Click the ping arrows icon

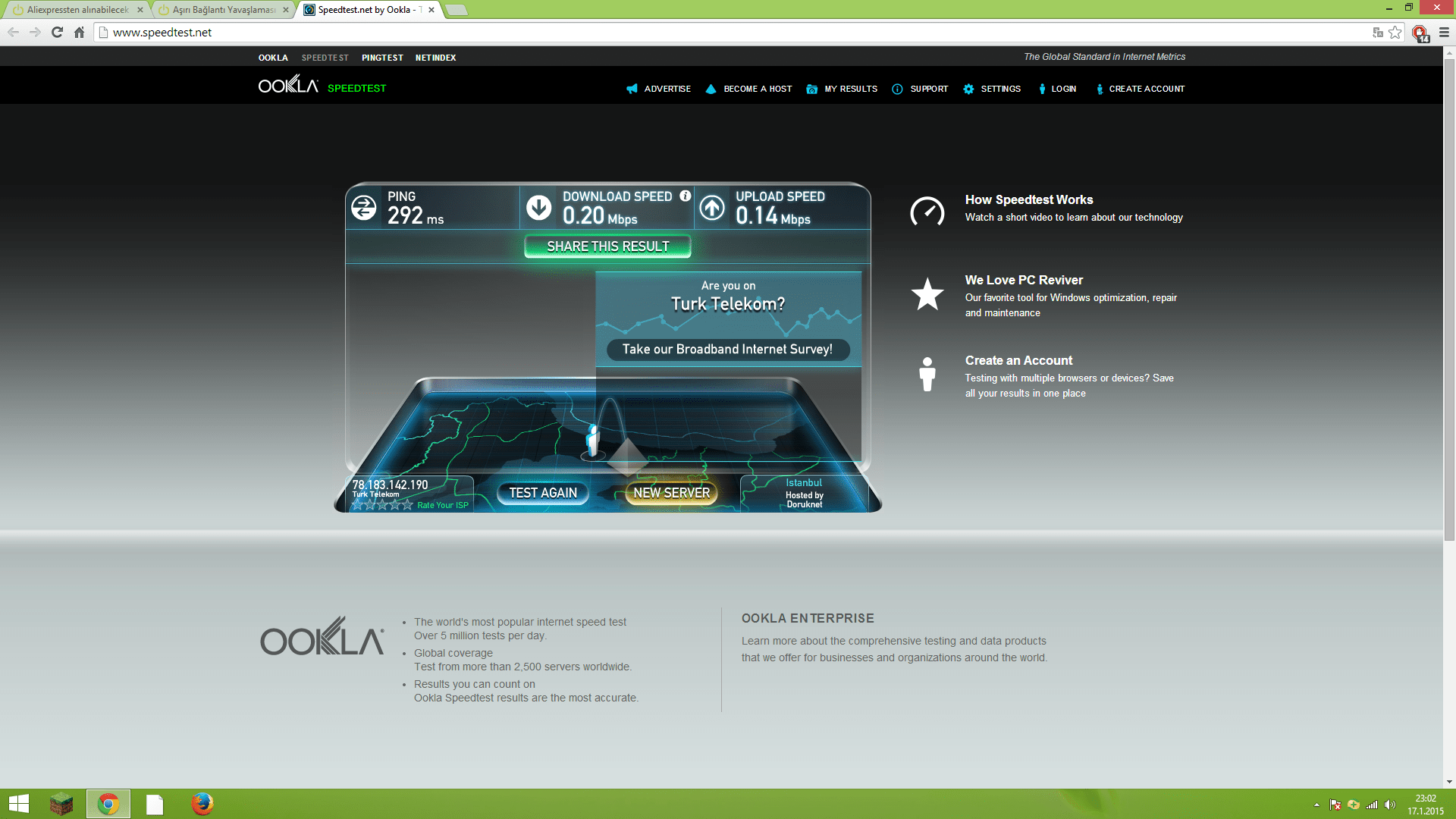point(364,208)
